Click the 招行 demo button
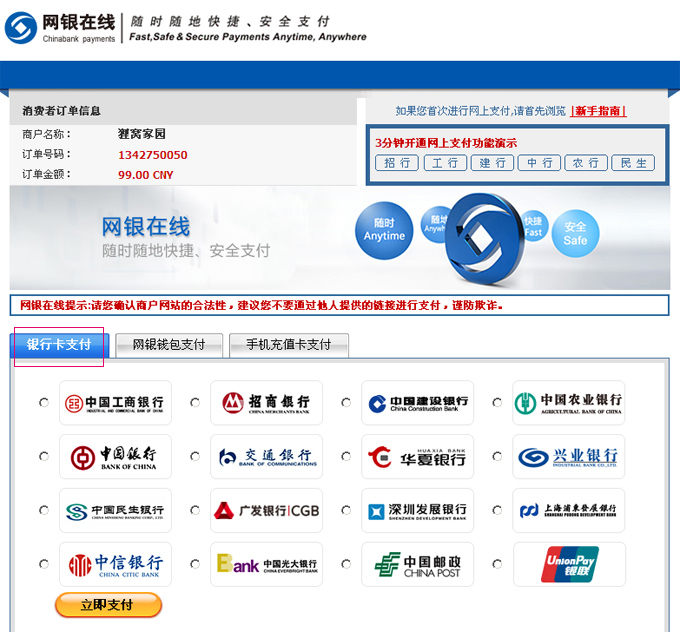 [x=397, y=163]
